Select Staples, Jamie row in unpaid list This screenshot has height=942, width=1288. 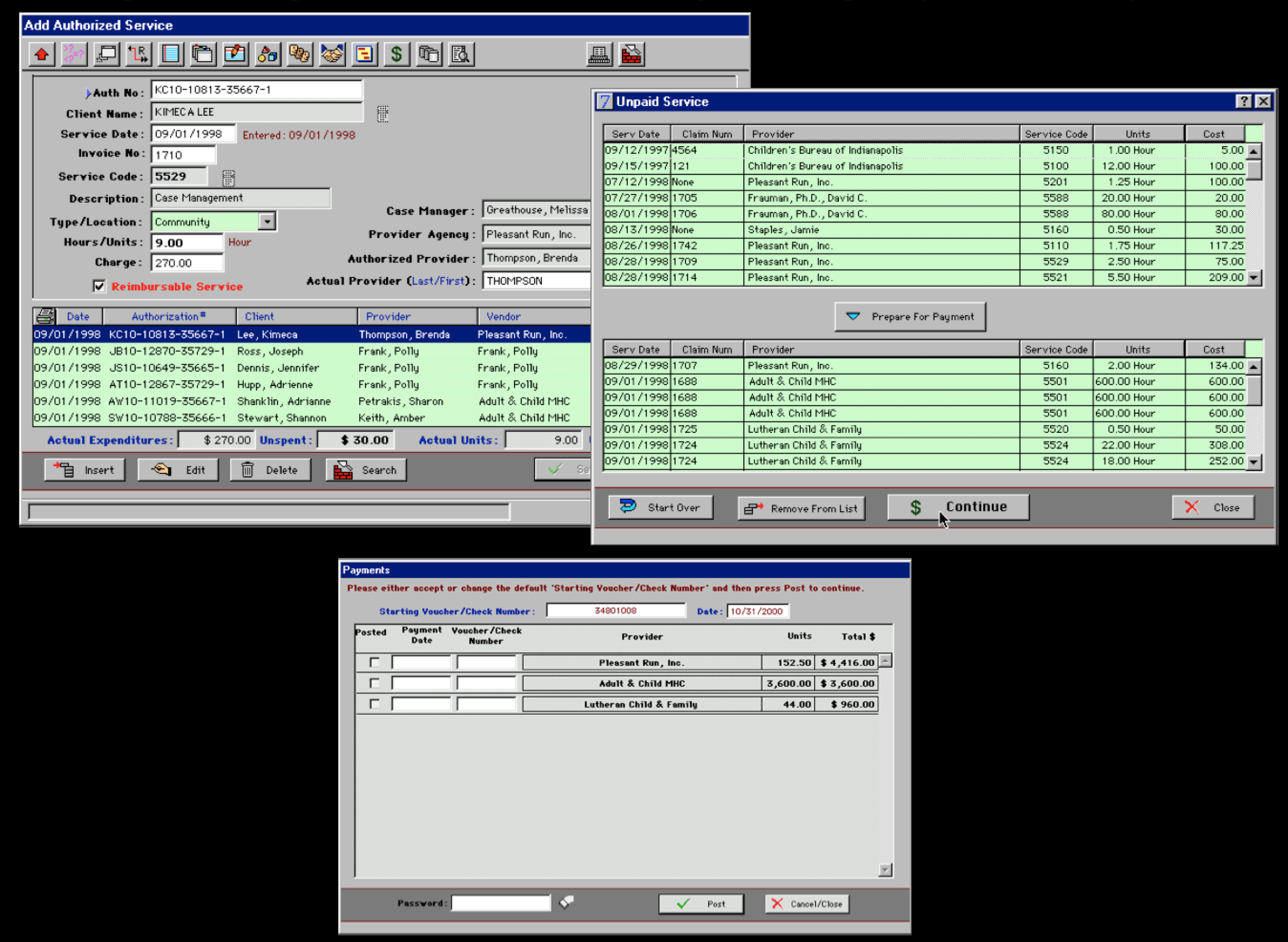tap(925, 230)
